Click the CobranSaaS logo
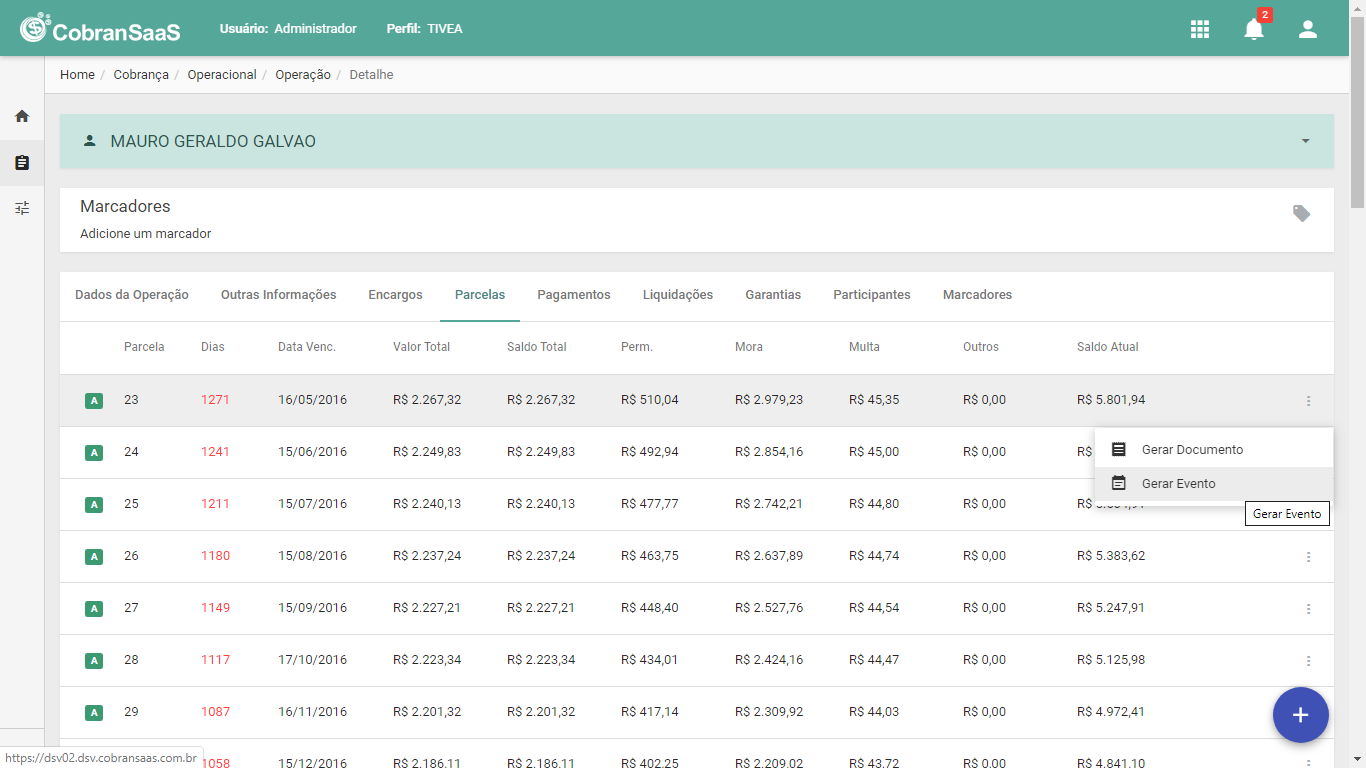1366x768 pixels. [x=100, y=29]
